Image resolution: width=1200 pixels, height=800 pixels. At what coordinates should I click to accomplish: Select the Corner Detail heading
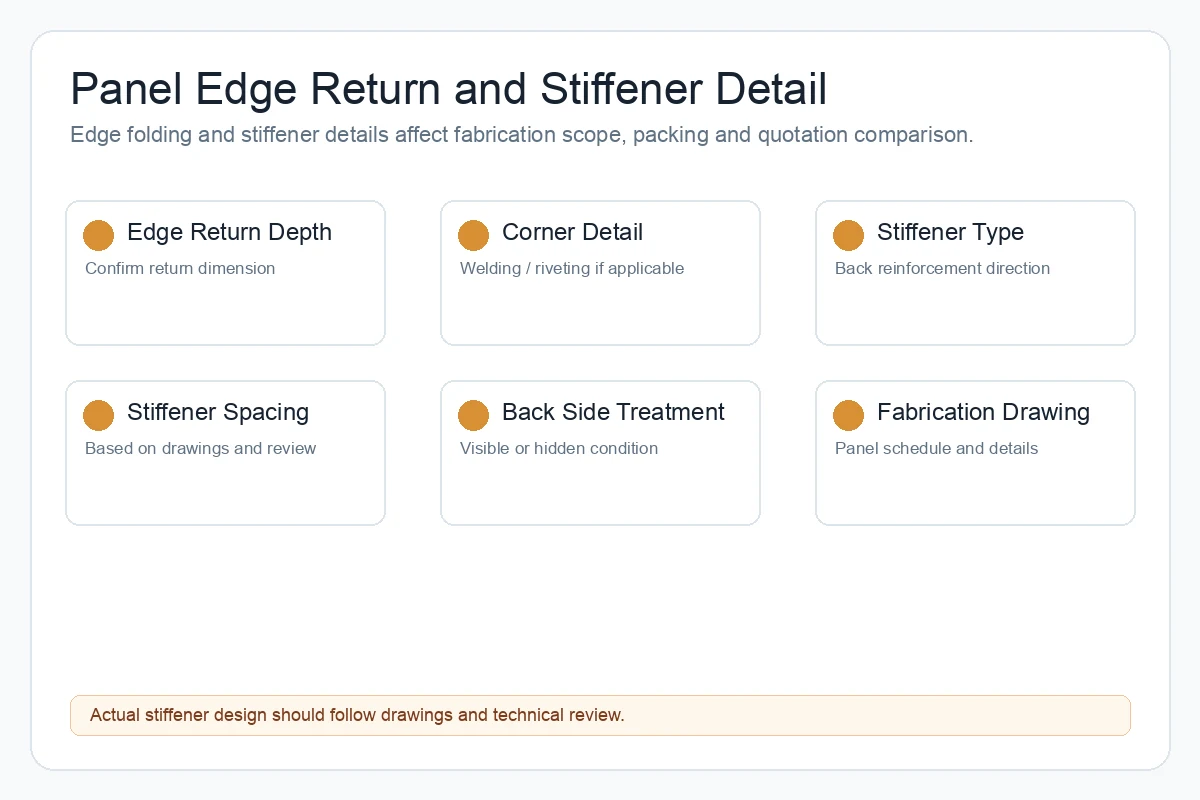point(572,232)
